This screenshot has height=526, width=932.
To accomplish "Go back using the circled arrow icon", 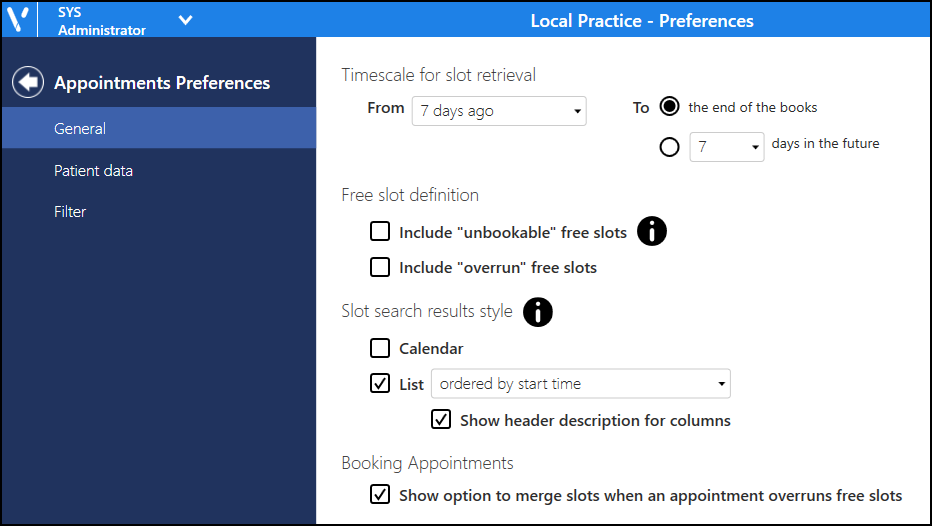I will tap(28, 82).
